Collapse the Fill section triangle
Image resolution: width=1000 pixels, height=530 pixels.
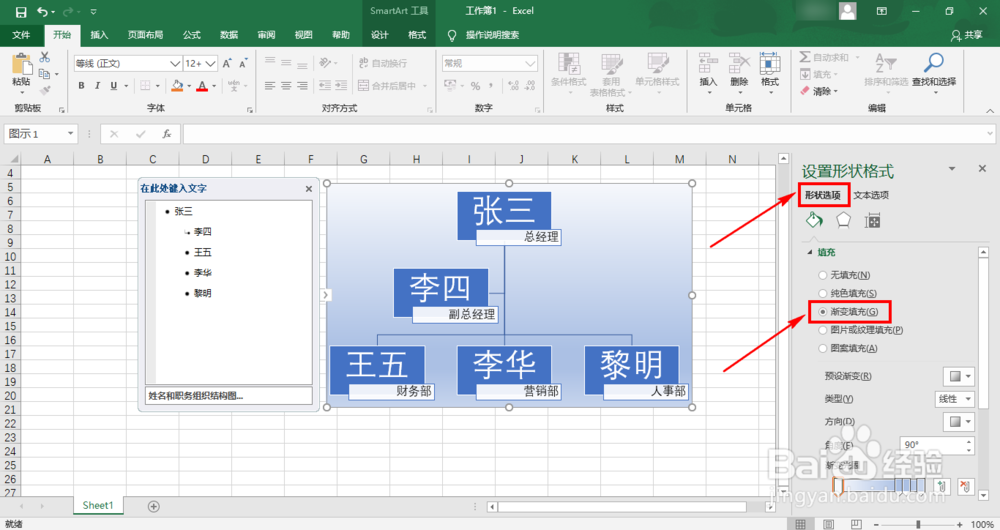(810, 253)
